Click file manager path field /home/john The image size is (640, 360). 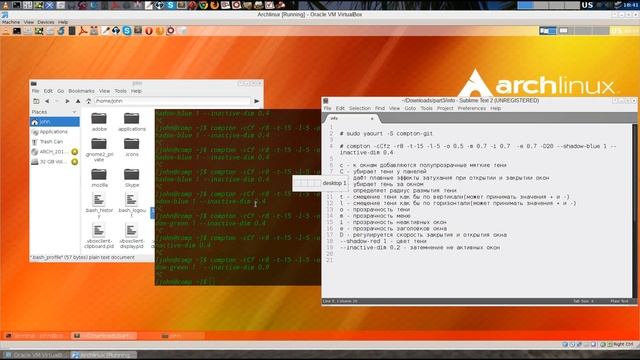click(x=173, y=101)
